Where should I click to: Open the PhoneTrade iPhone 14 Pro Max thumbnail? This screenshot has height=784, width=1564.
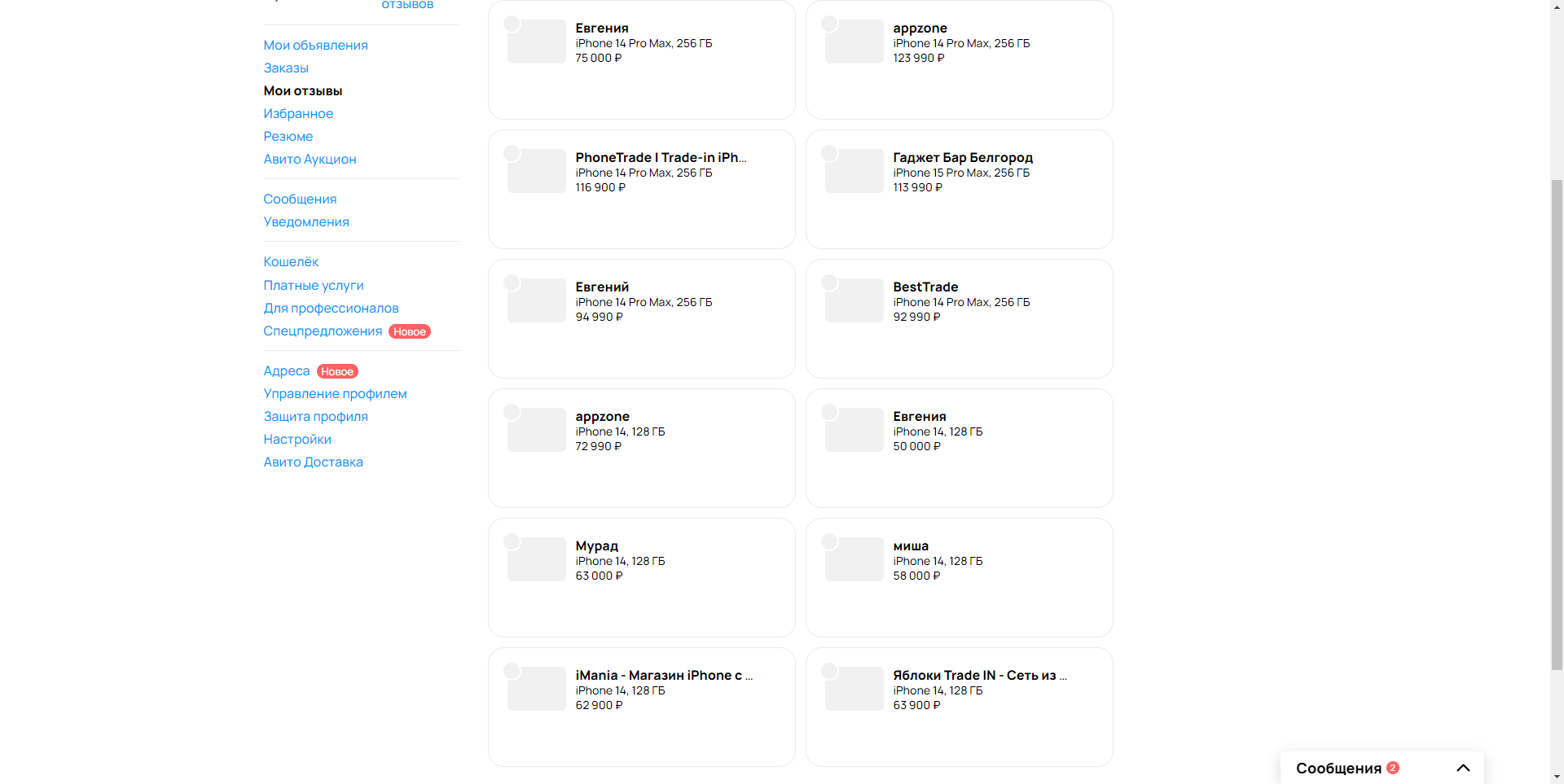click(537, 171)
